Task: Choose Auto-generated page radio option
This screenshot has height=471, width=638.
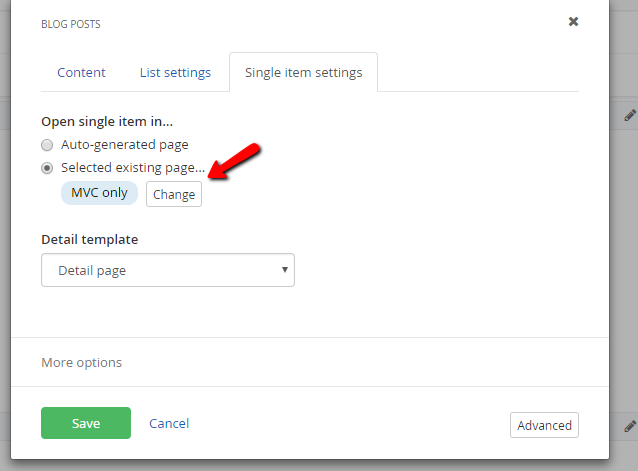Action: [47, 145]
